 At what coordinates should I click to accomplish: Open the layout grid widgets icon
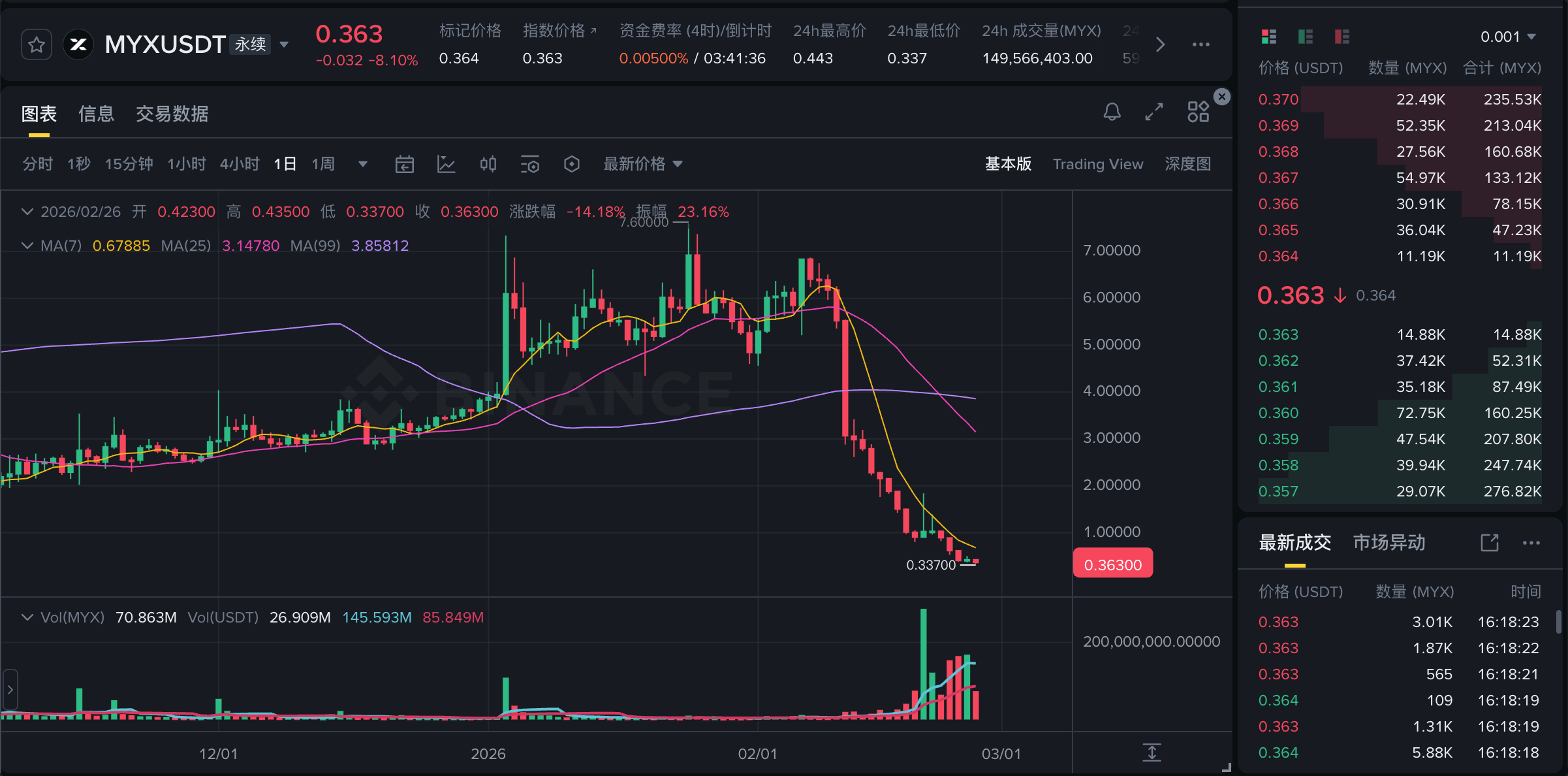(1198, 112)
